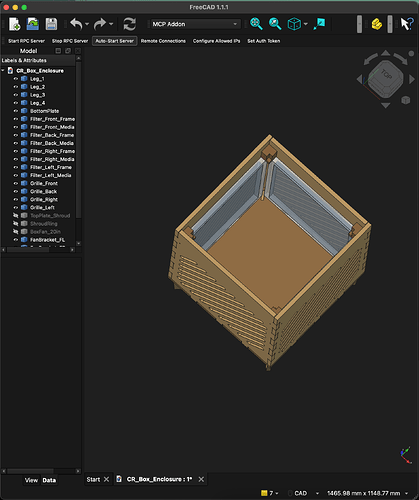The width and height of the screenshot is (419, 500).
Task: Rotate view using navigation cube up arrow
Action: point(386,53)
